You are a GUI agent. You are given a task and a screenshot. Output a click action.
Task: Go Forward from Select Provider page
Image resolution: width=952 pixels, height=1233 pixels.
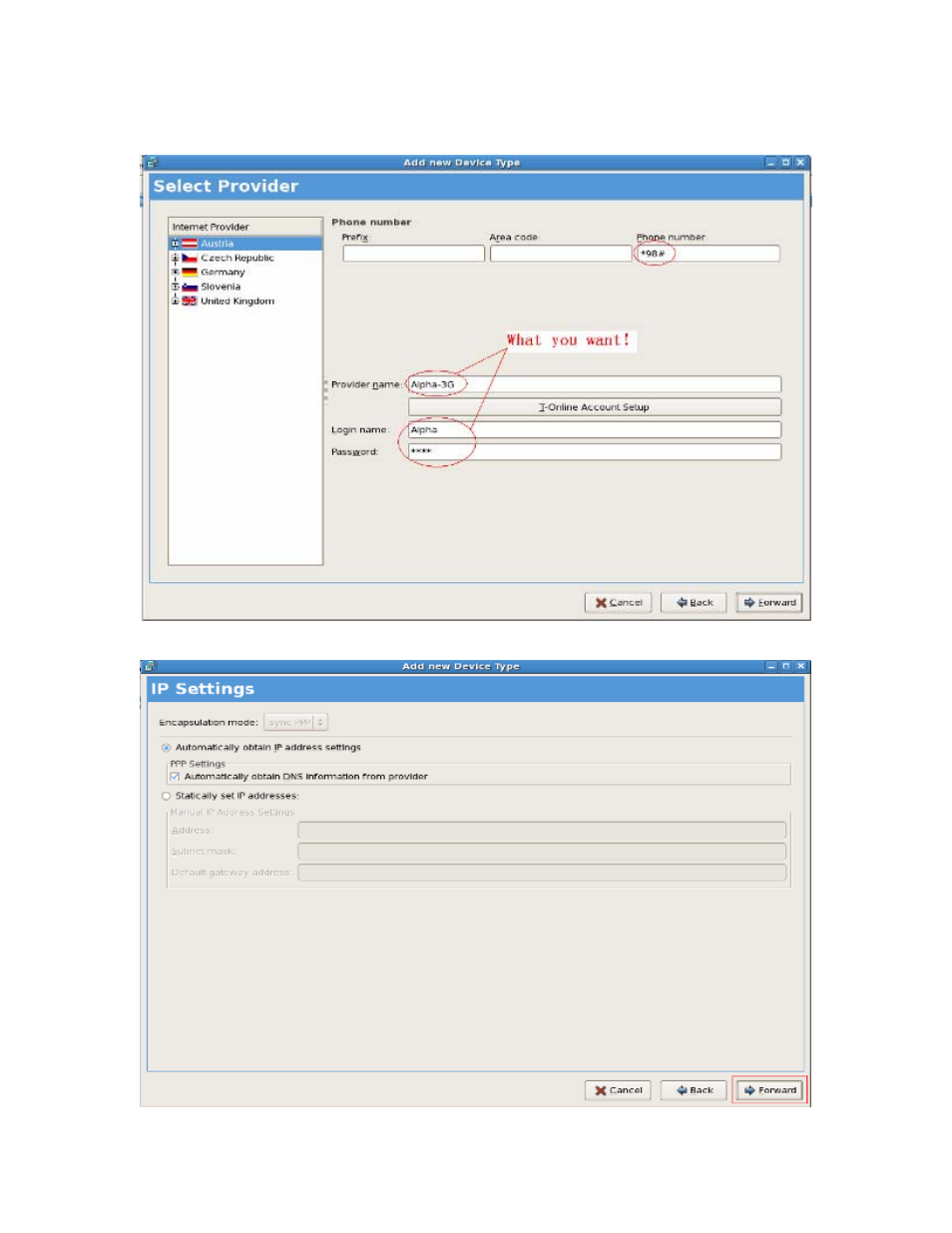769,603
